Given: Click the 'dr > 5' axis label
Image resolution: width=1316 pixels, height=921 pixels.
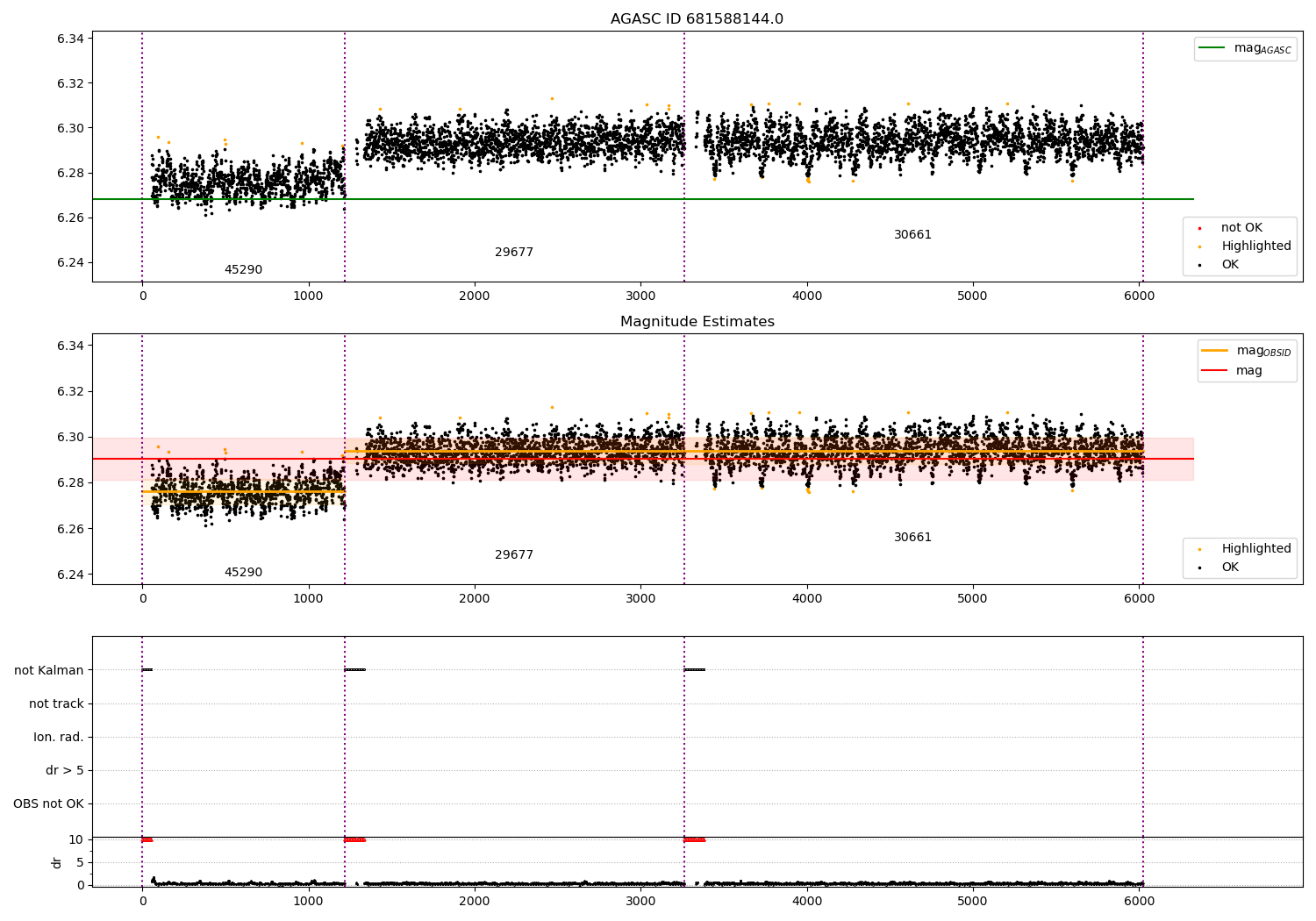Looking at the screenshot, I should tap(65, 770).
